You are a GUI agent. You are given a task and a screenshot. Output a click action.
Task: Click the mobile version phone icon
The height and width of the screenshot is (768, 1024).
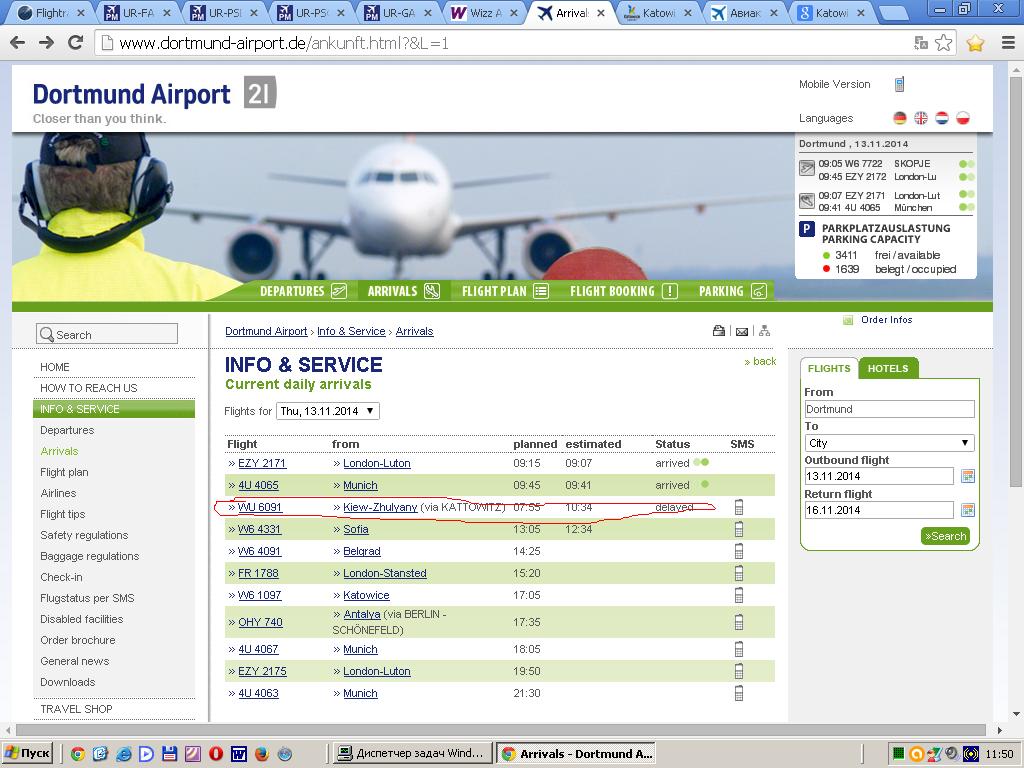pyautogui.click(x=899, y=85)
